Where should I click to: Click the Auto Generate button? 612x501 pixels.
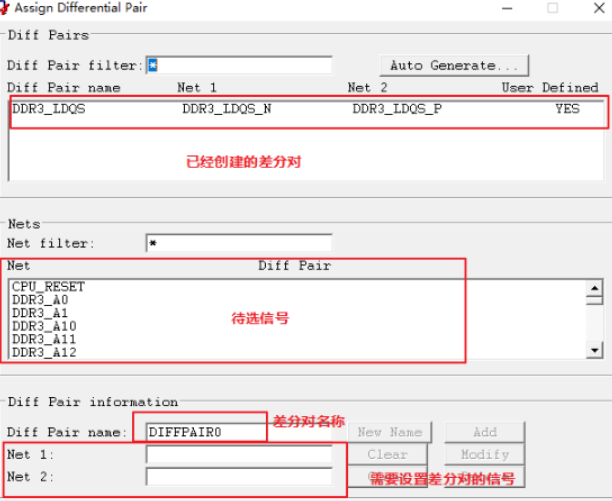454,66
